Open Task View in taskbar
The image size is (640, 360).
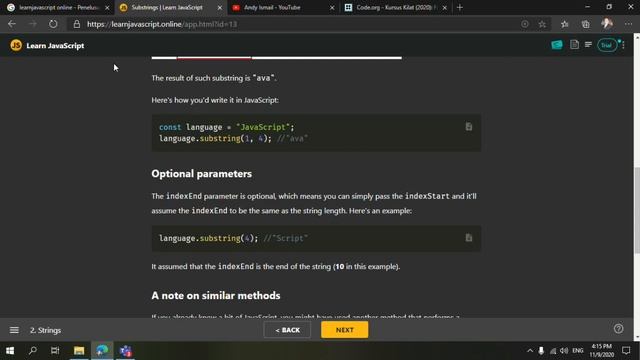(55, 351)
